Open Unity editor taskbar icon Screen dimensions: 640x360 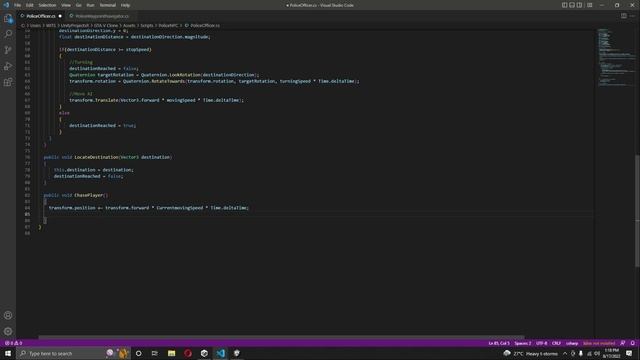pos(237,353)
